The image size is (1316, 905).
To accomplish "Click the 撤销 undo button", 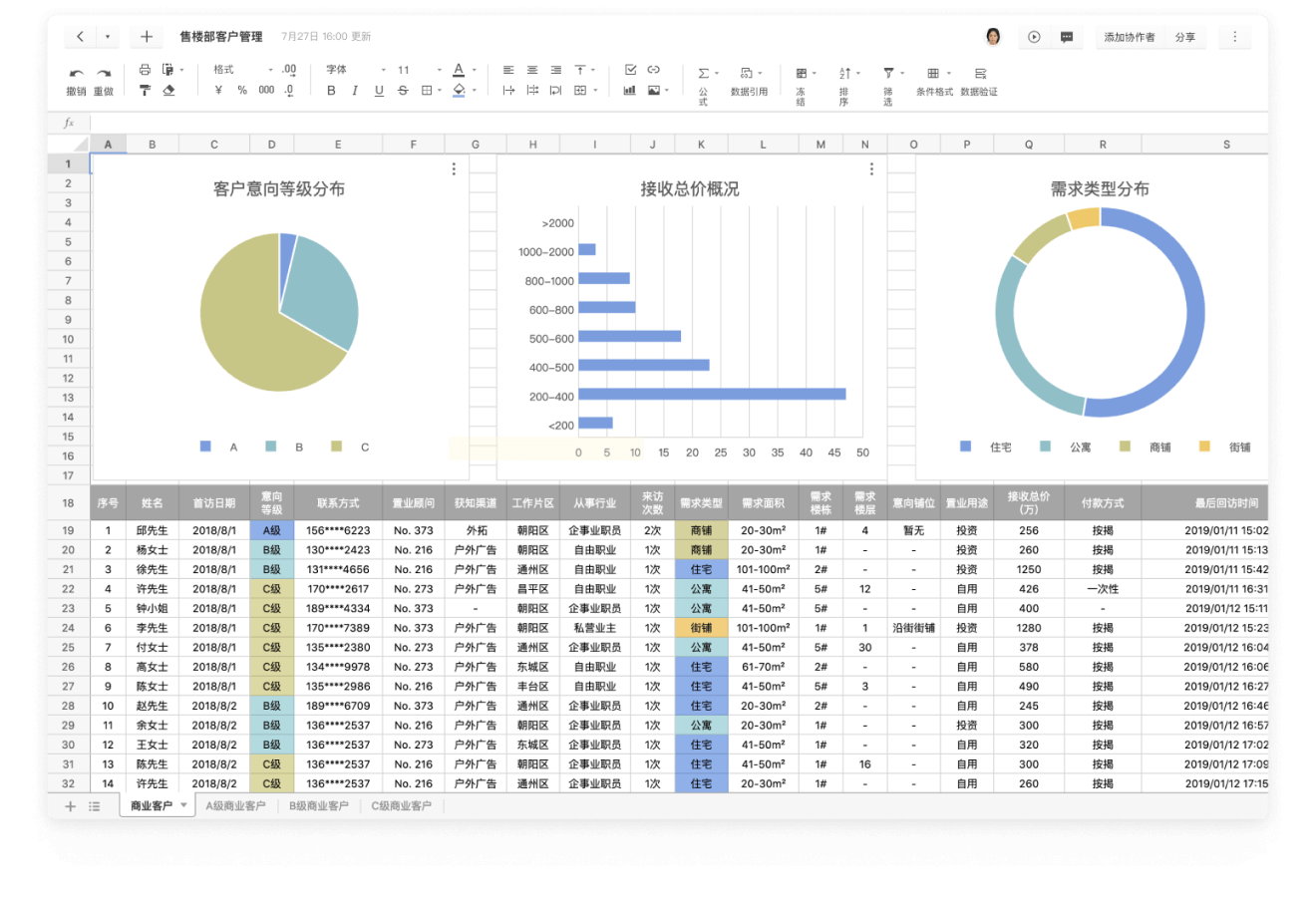I will [x=77, y=81].
